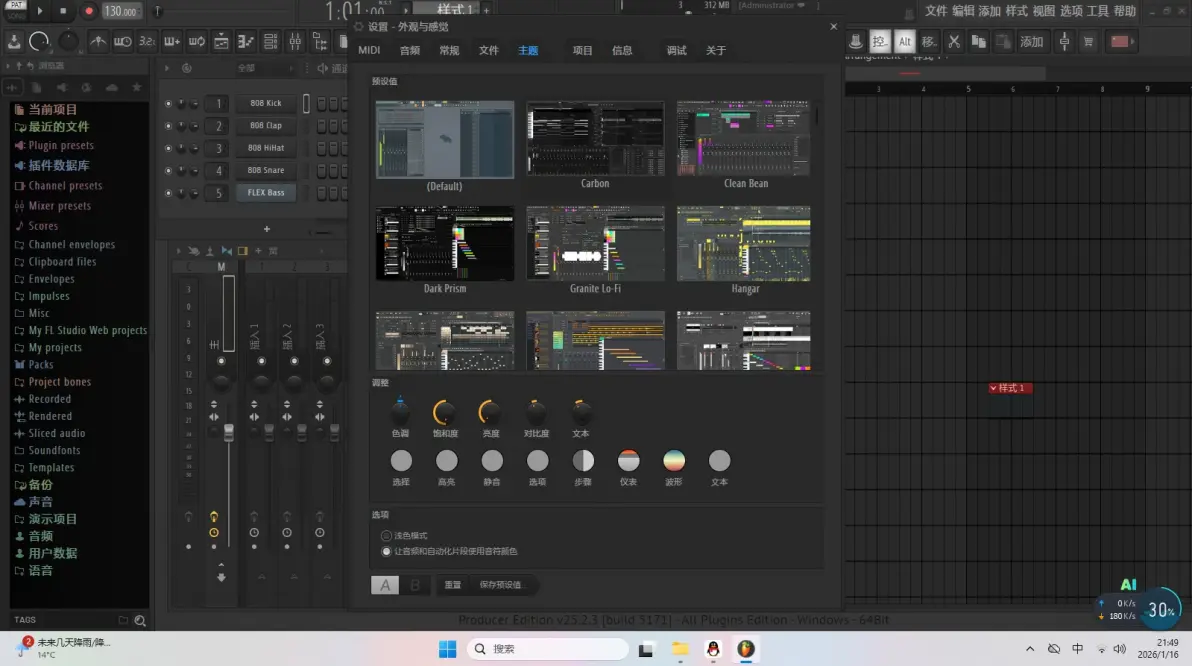Open the 文件 menu in main menu bar

click(x=936, y=11)
